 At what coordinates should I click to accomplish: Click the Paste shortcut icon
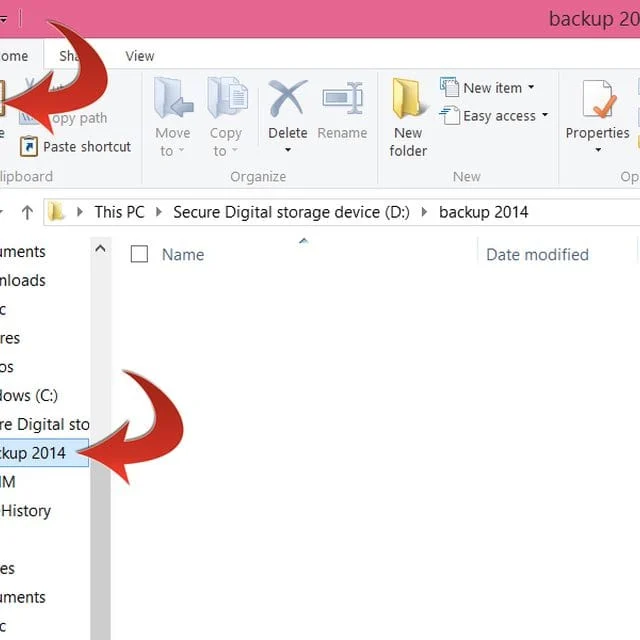pos(29,146)
